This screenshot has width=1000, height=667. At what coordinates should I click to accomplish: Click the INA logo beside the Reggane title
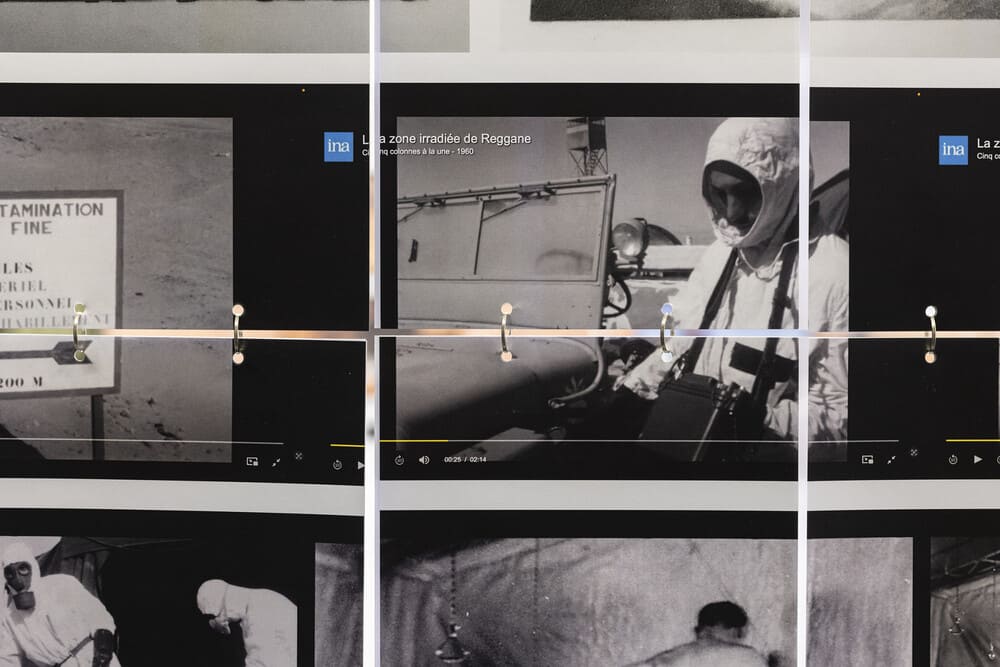[x=339, y=147]
